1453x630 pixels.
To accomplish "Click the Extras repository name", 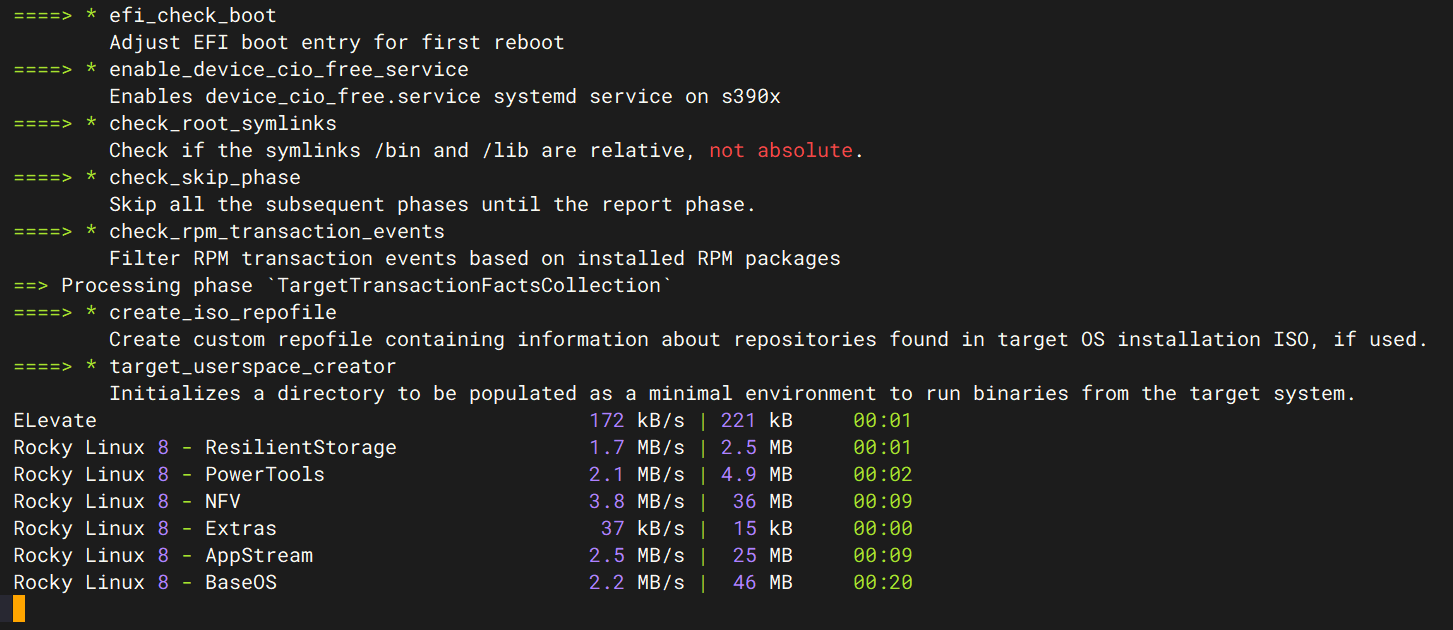I will coord(240,528).
